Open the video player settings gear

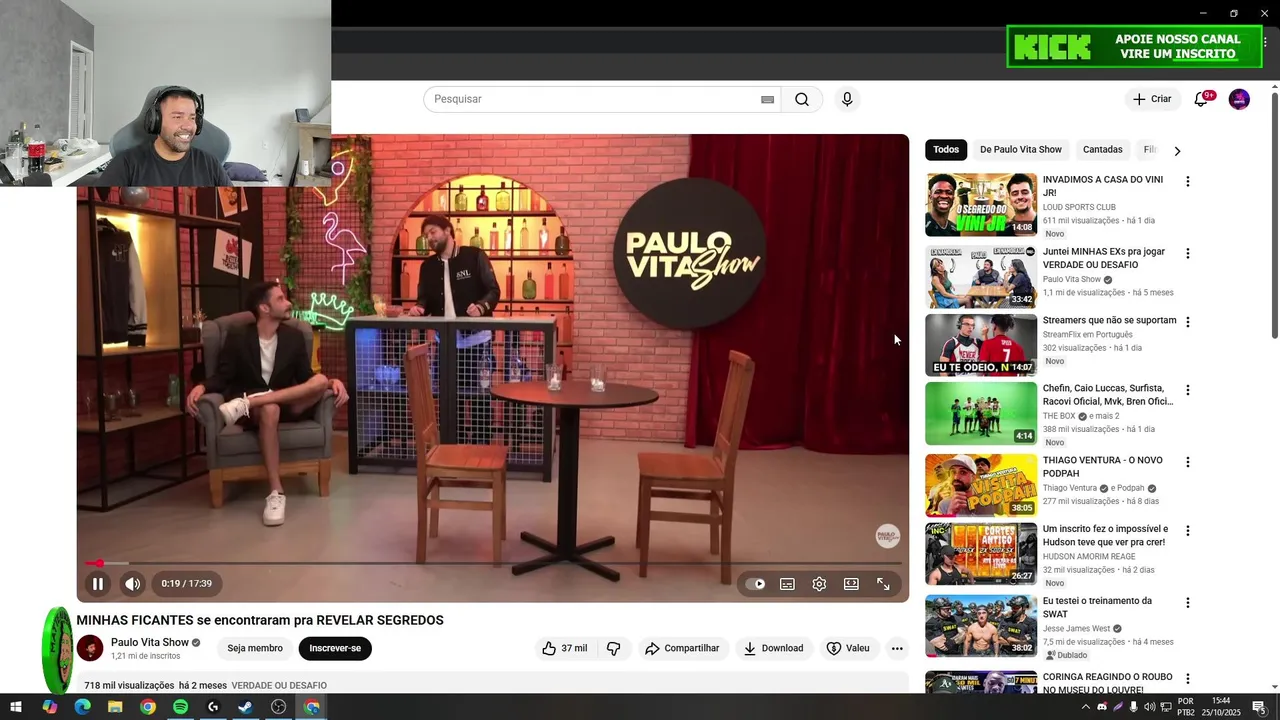tap(819, 584)
